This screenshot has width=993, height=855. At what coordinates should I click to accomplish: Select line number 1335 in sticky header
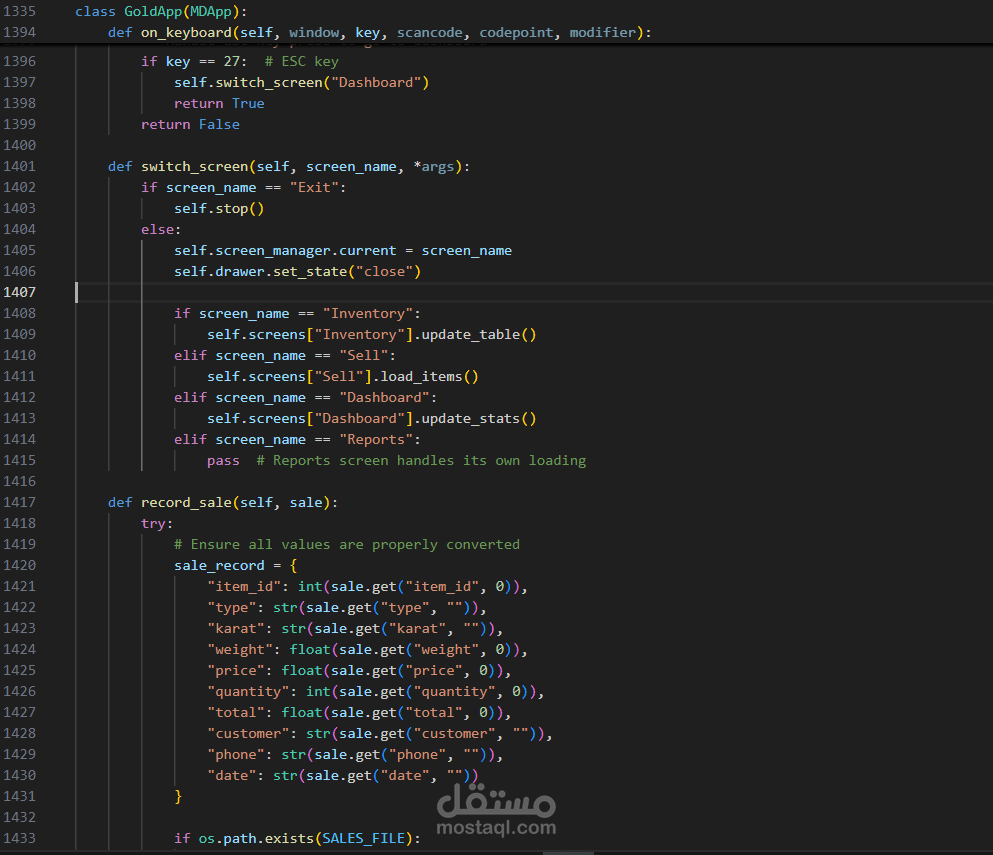point(20,11)
